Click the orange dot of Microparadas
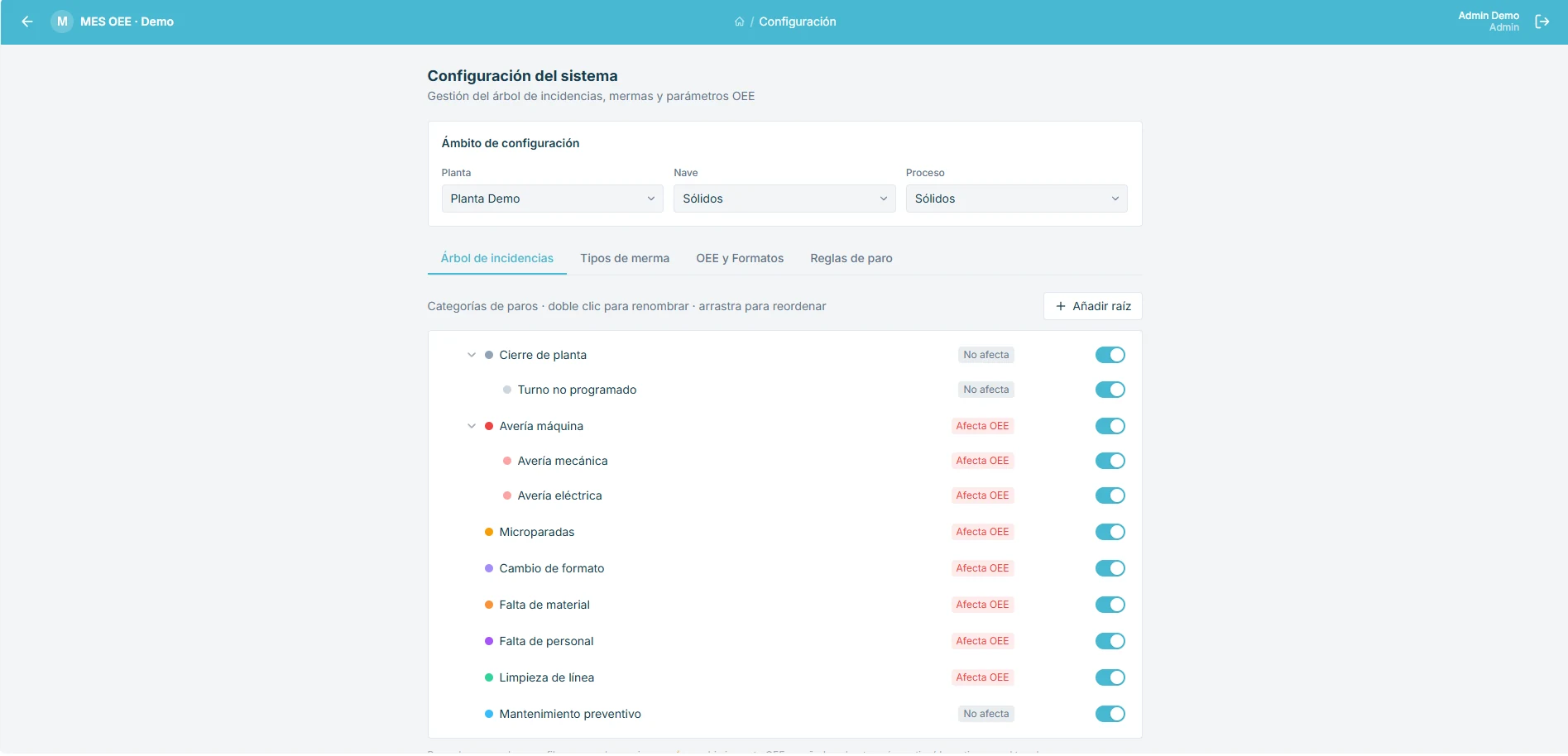The width and height of the screenshot is (1568, 756). pyautogui.click(x=489, y=532)
